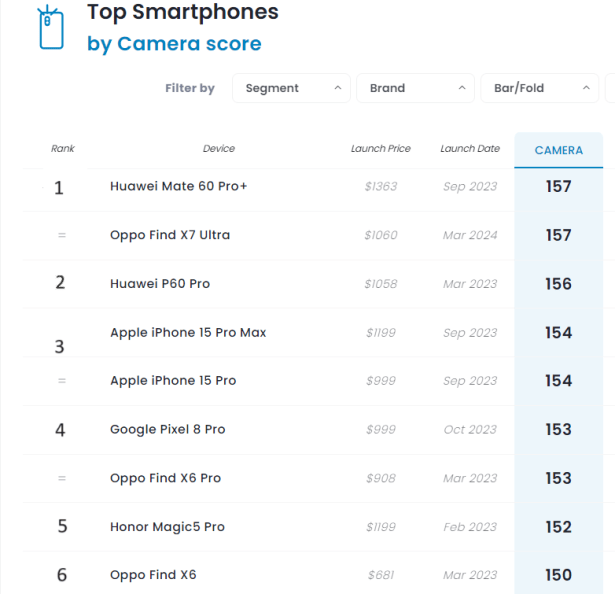Click the Rank column header
The height and width of the screenshot is (594, 615).
[x=63, y=149]
